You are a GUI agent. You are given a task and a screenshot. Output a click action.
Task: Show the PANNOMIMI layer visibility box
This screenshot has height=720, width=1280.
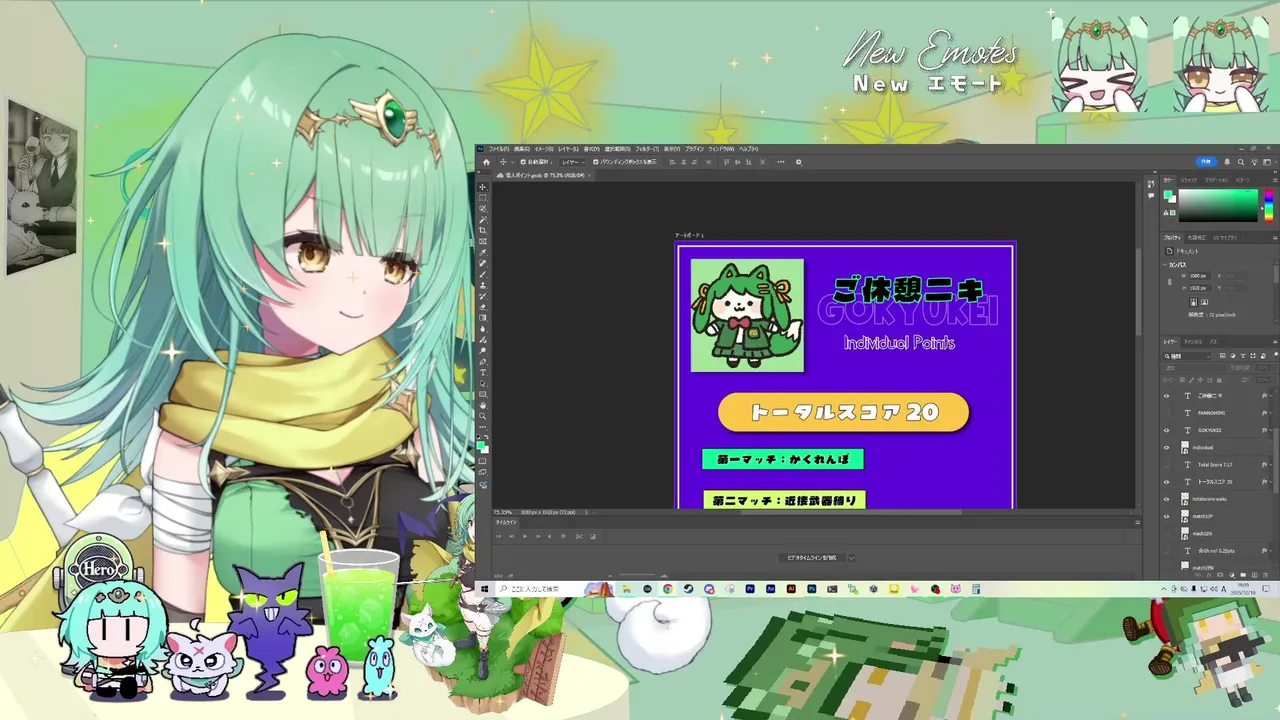1166,413
